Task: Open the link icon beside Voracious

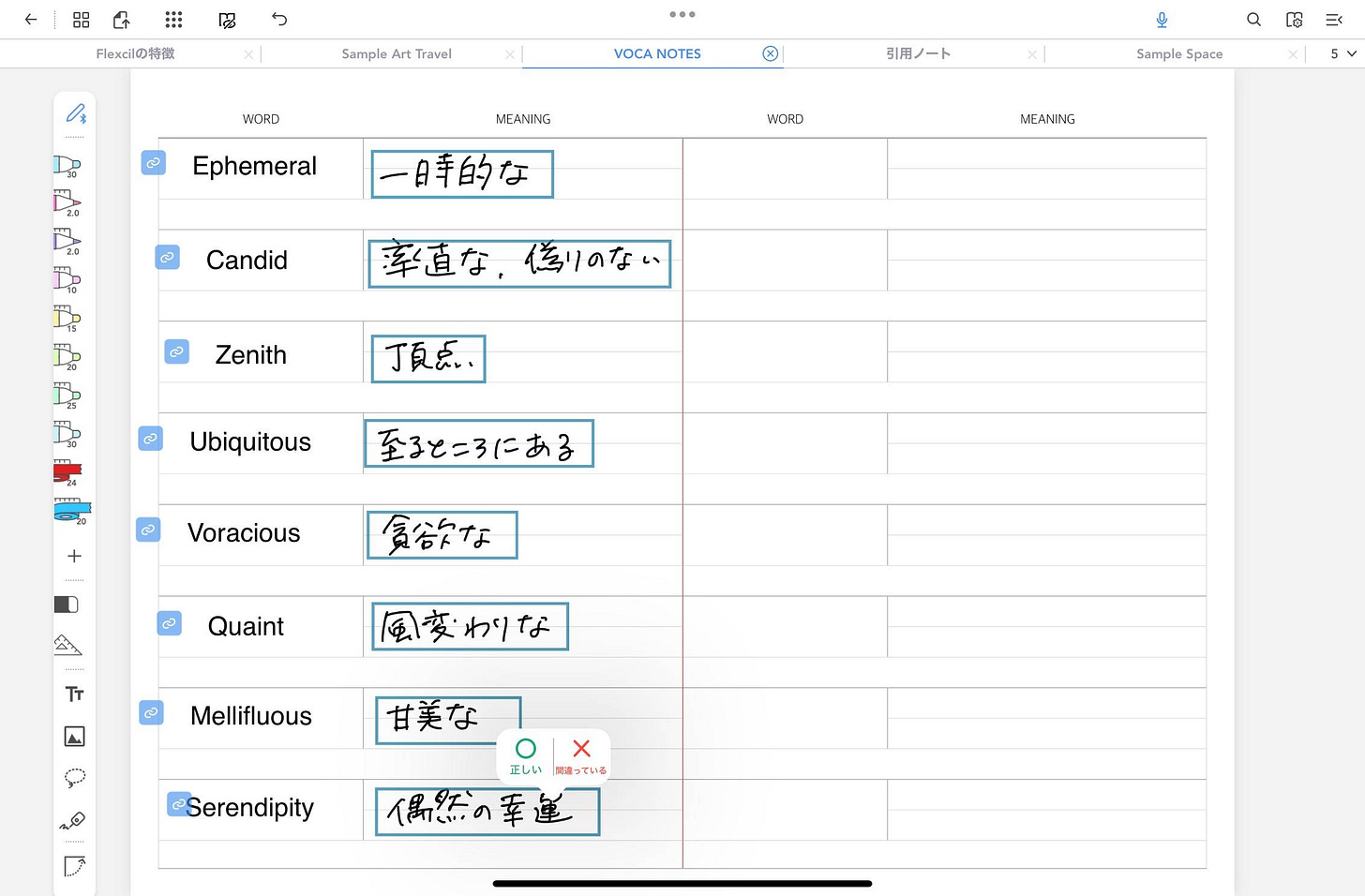Action: pos(148,530)
